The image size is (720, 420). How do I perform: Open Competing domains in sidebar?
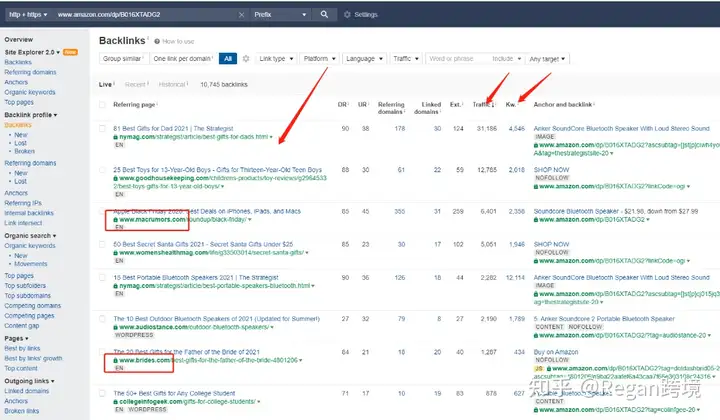(x=33, y=306)
